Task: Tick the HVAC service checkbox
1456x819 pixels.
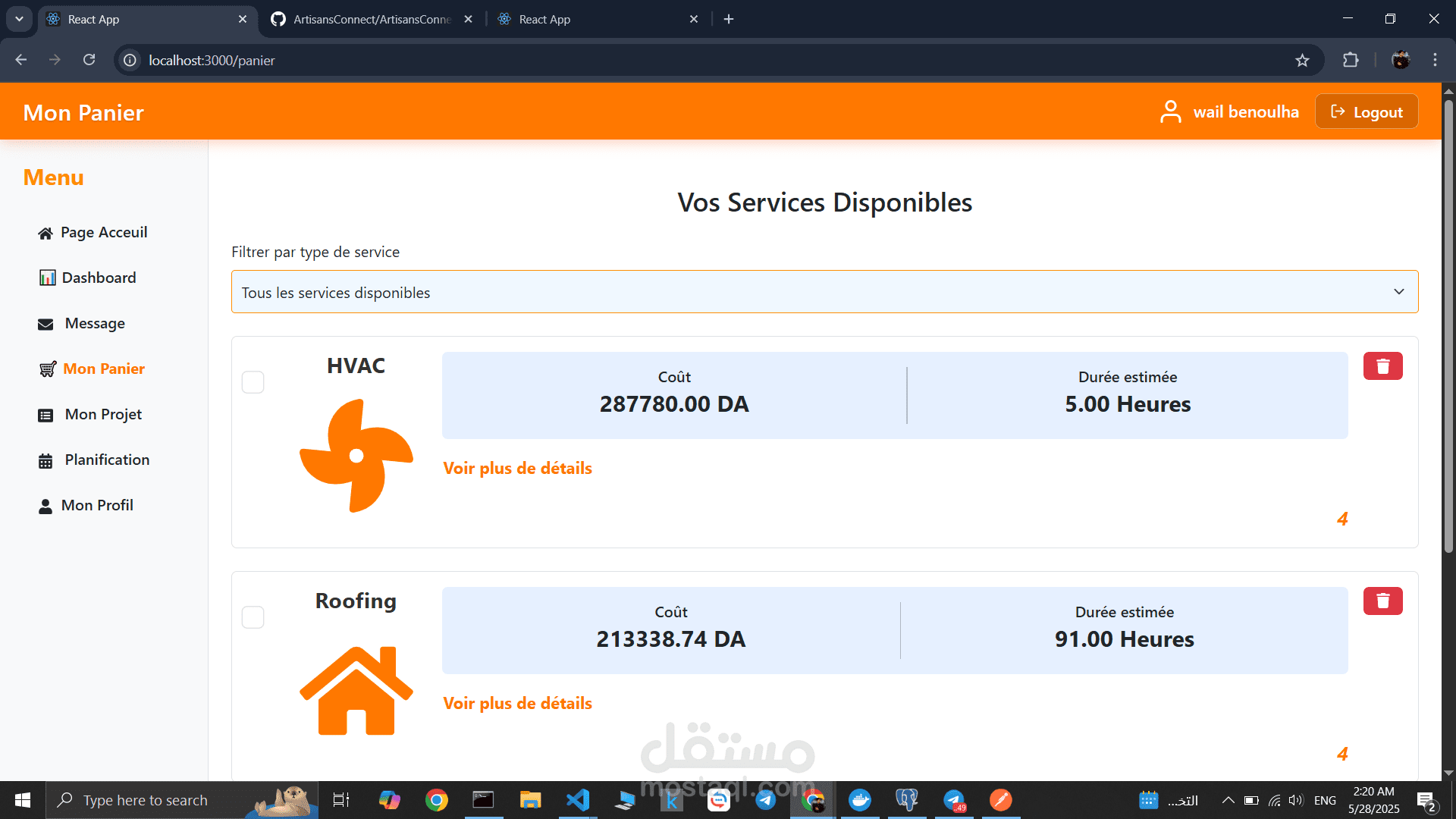Action: pos(253,382)
